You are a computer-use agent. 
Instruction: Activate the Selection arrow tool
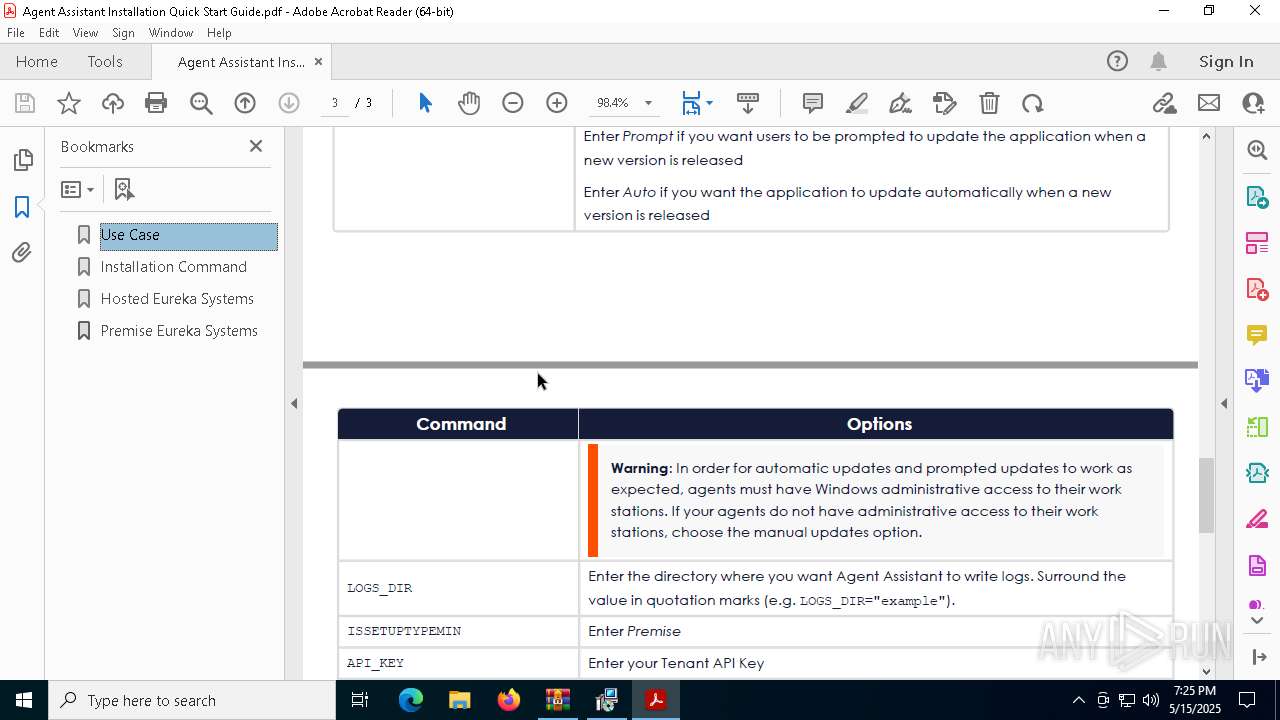tap(425, 103)
